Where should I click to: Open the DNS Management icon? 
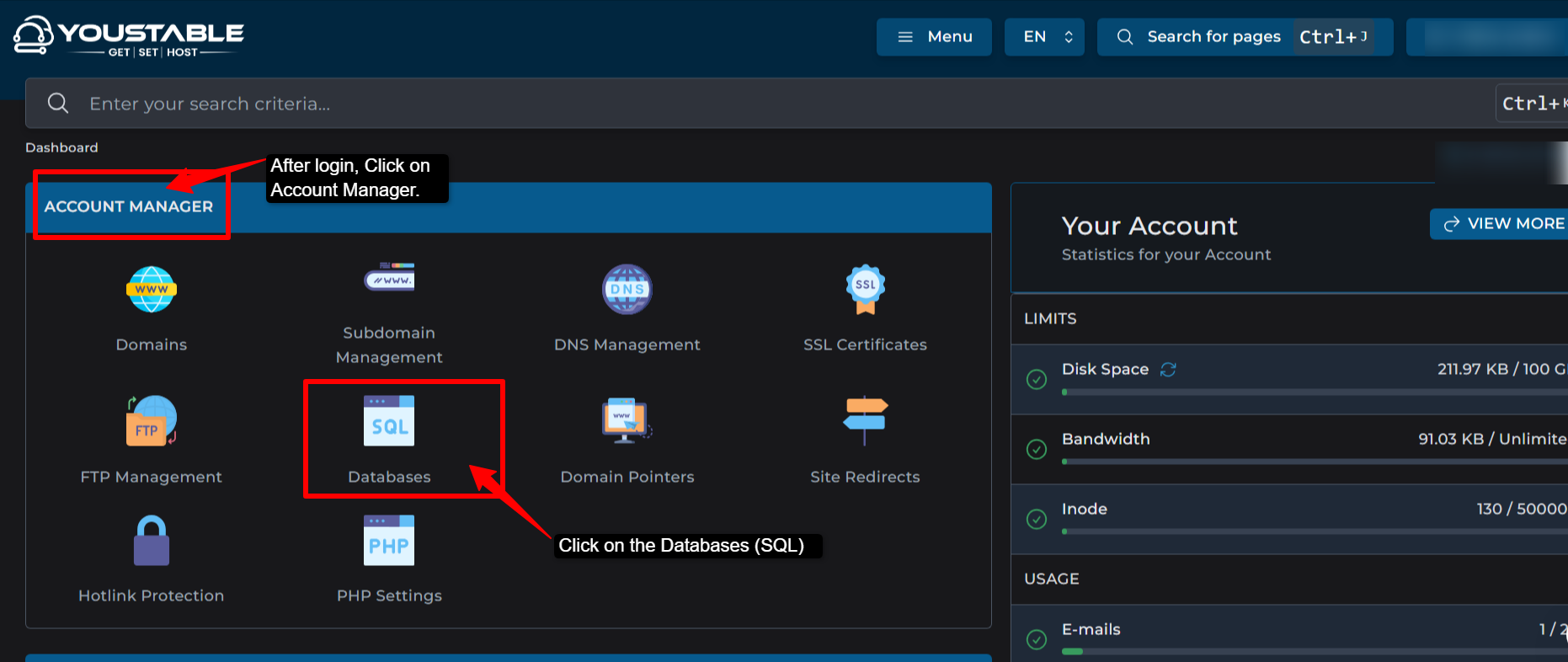627,289
